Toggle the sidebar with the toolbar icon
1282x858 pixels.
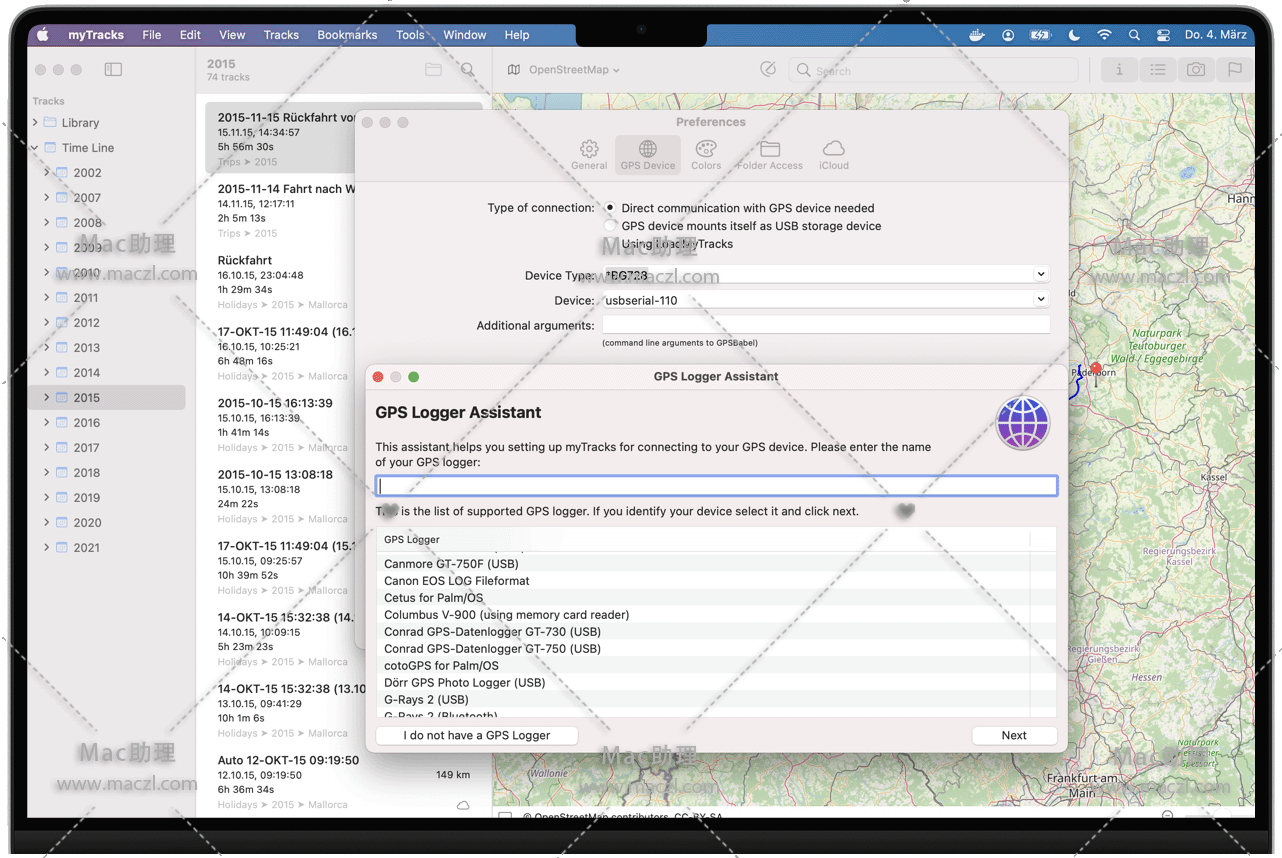coord(113,70)
